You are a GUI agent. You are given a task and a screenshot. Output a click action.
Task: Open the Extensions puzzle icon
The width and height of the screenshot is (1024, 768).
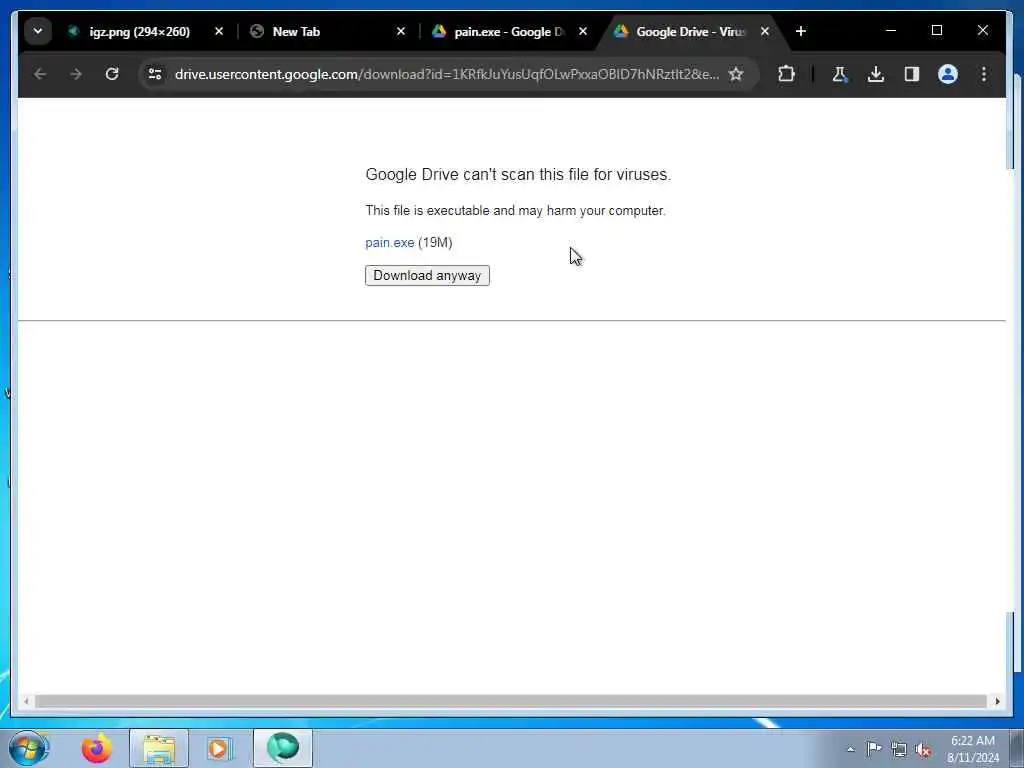tap(786, 74)
